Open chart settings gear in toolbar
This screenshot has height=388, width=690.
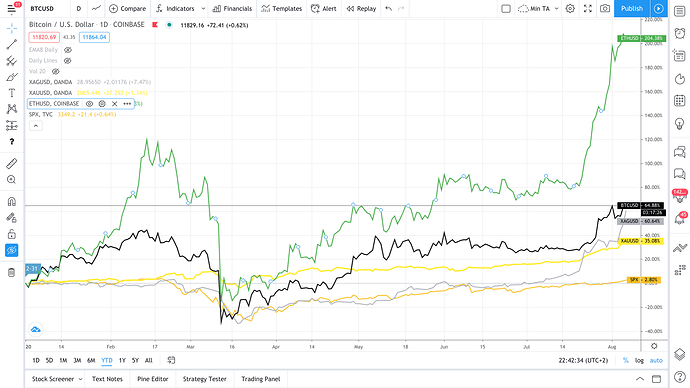coord(570,8)
